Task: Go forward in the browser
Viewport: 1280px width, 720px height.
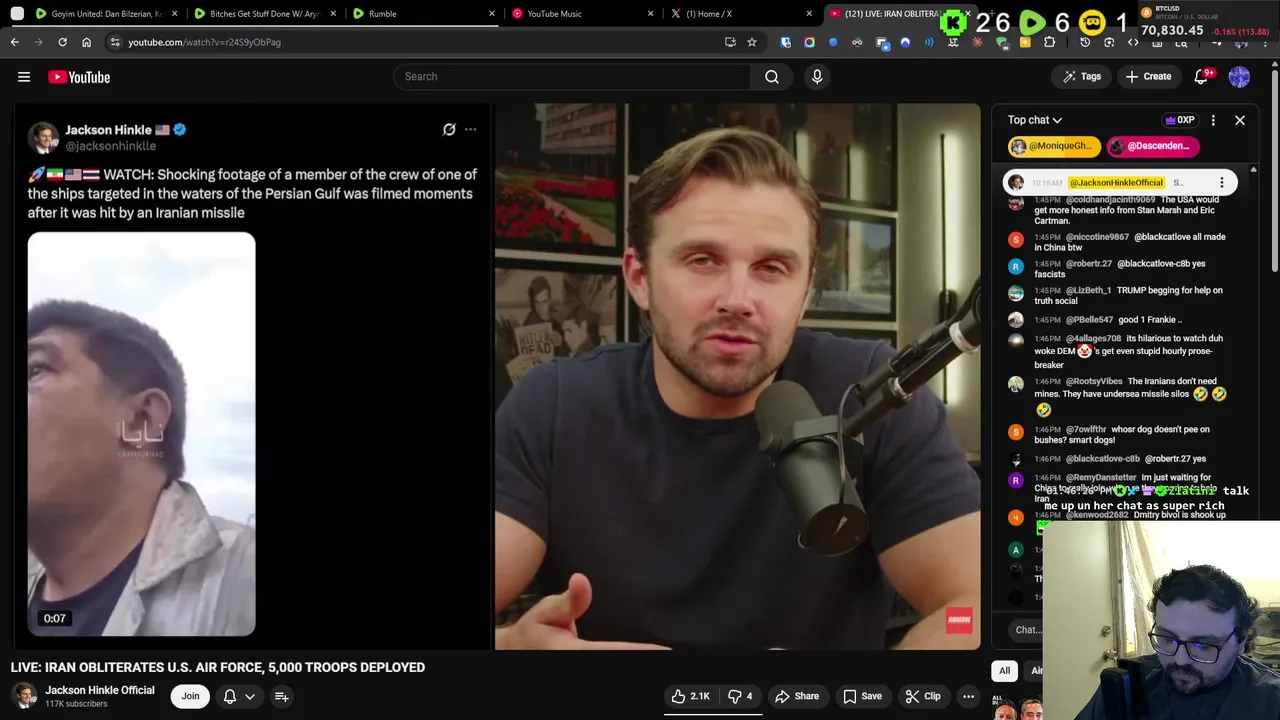Action: coord(39,42)
